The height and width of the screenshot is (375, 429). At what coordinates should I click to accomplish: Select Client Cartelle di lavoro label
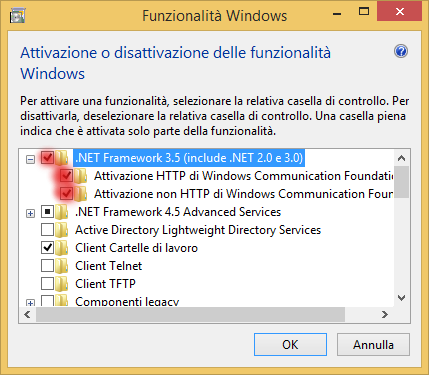(136, 248)
